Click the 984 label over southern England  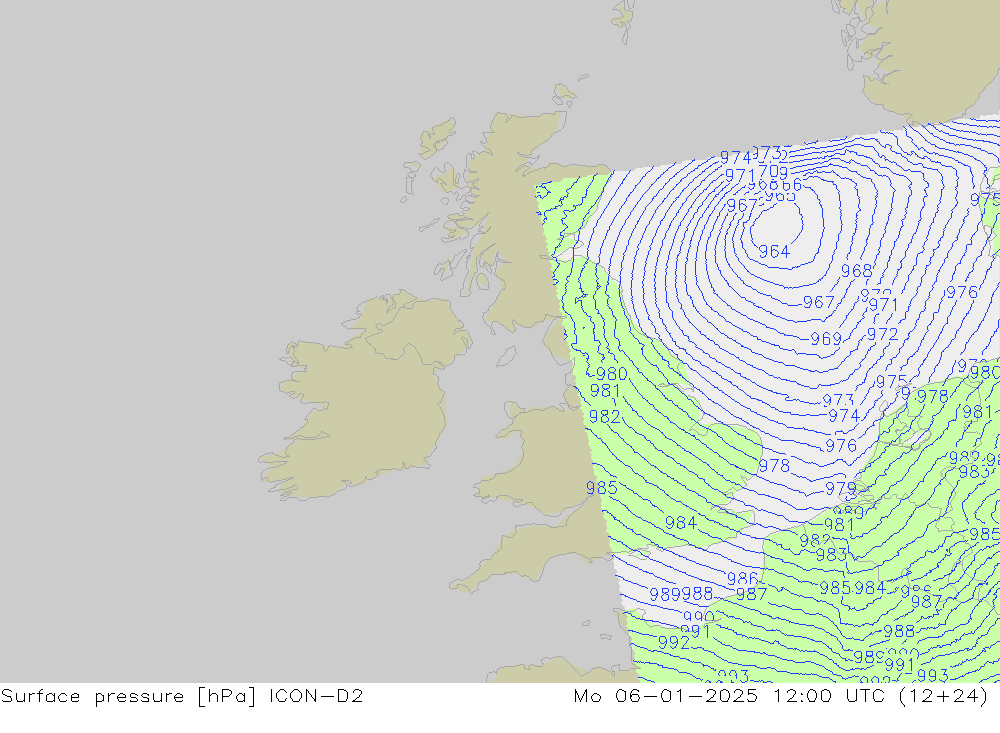(x=680, y=523)
